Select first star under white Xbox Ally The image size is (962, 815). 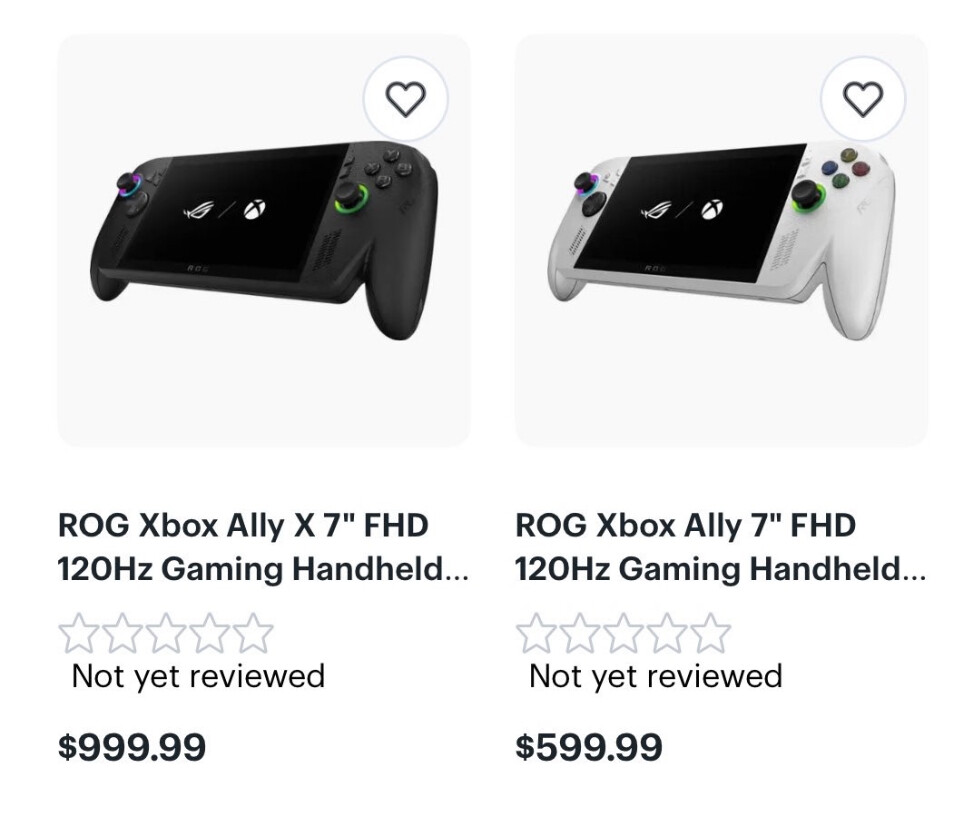(x=535, y=634)
